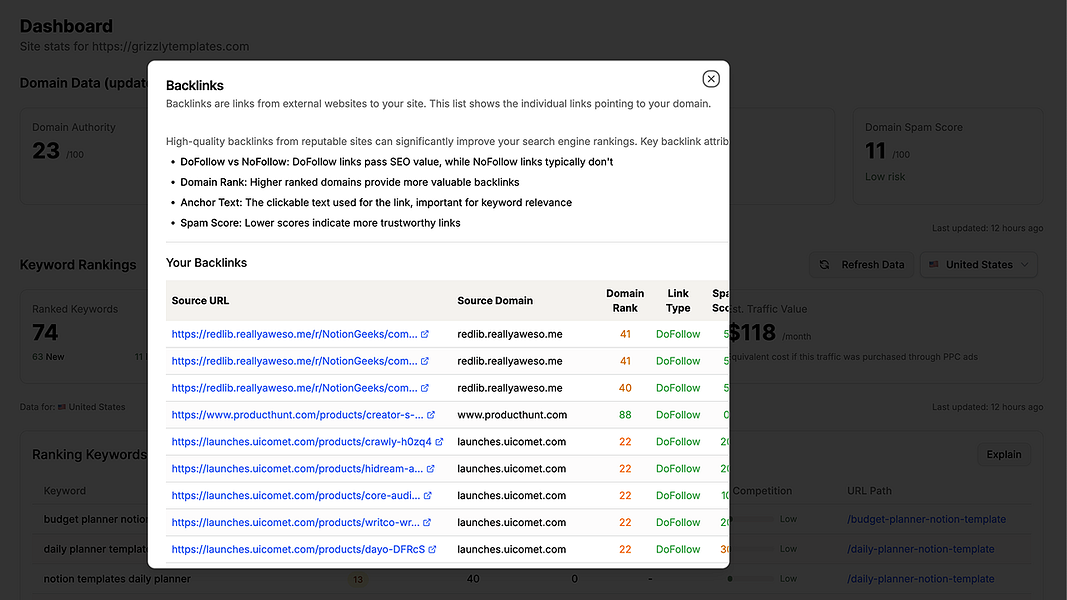Click the Domain Rank column header
Screen dimensions: 1067x600
tap(625, 301)
